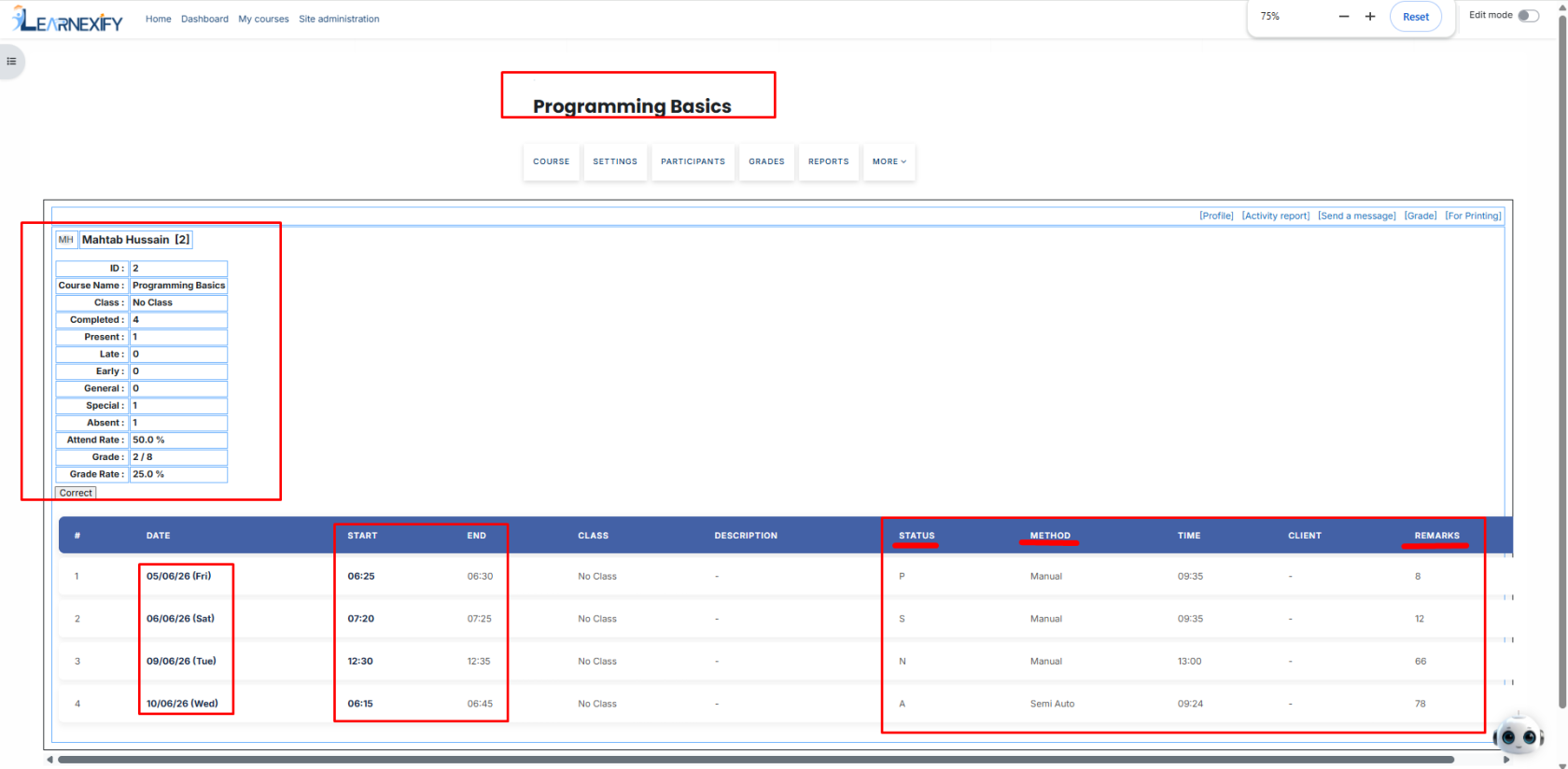This screenshot has height=769, width=1568.
Task: Click the Mahtab Hussain name heading
Action: (135, 240)
